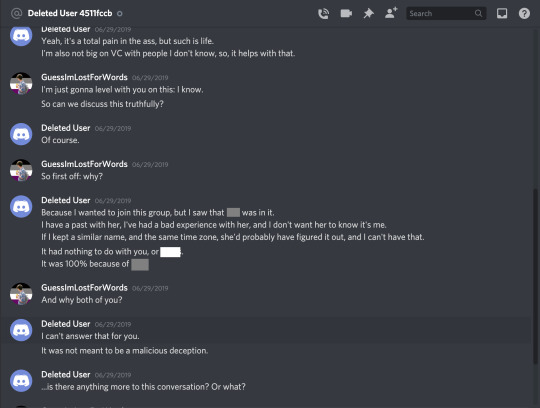
Task: Open Deleted User 4511fccb header name
Action: (70, 13)
